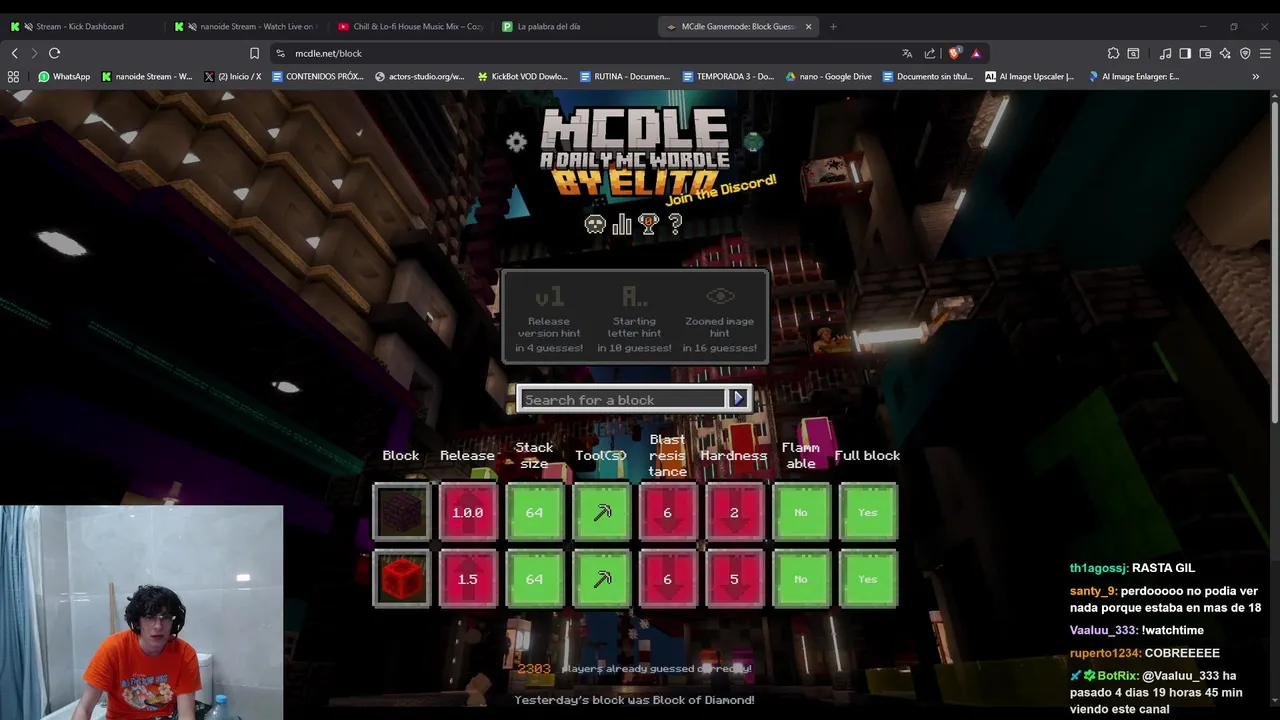Open the trophy streak icon

(x=648, y=224)
